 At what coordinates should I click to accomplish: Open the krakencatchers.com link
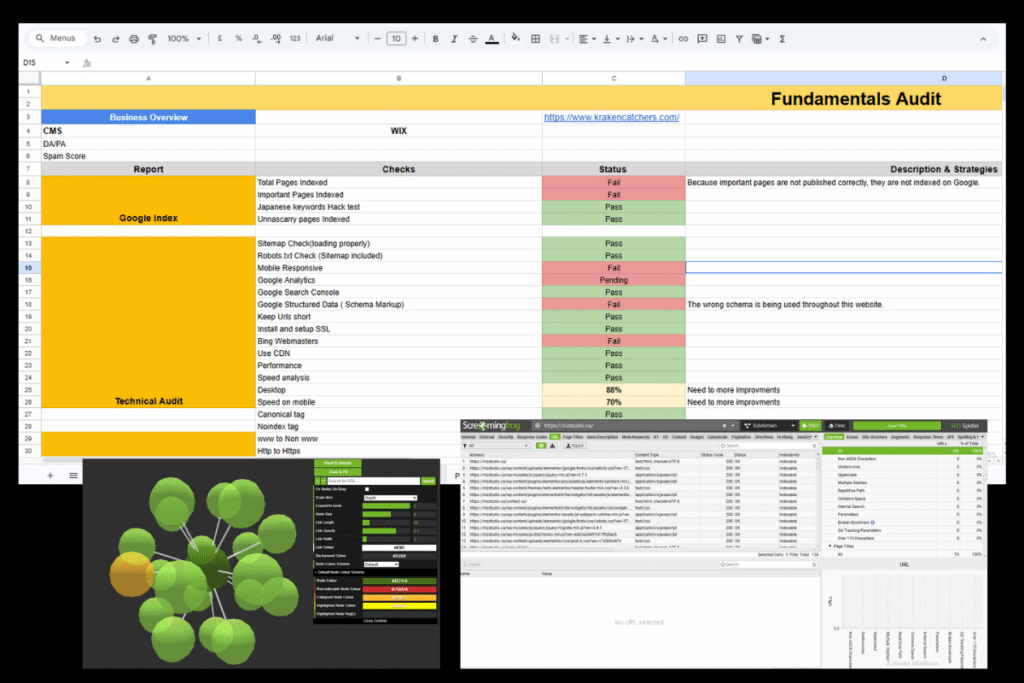pyautogui.click(x=611, y=117)
